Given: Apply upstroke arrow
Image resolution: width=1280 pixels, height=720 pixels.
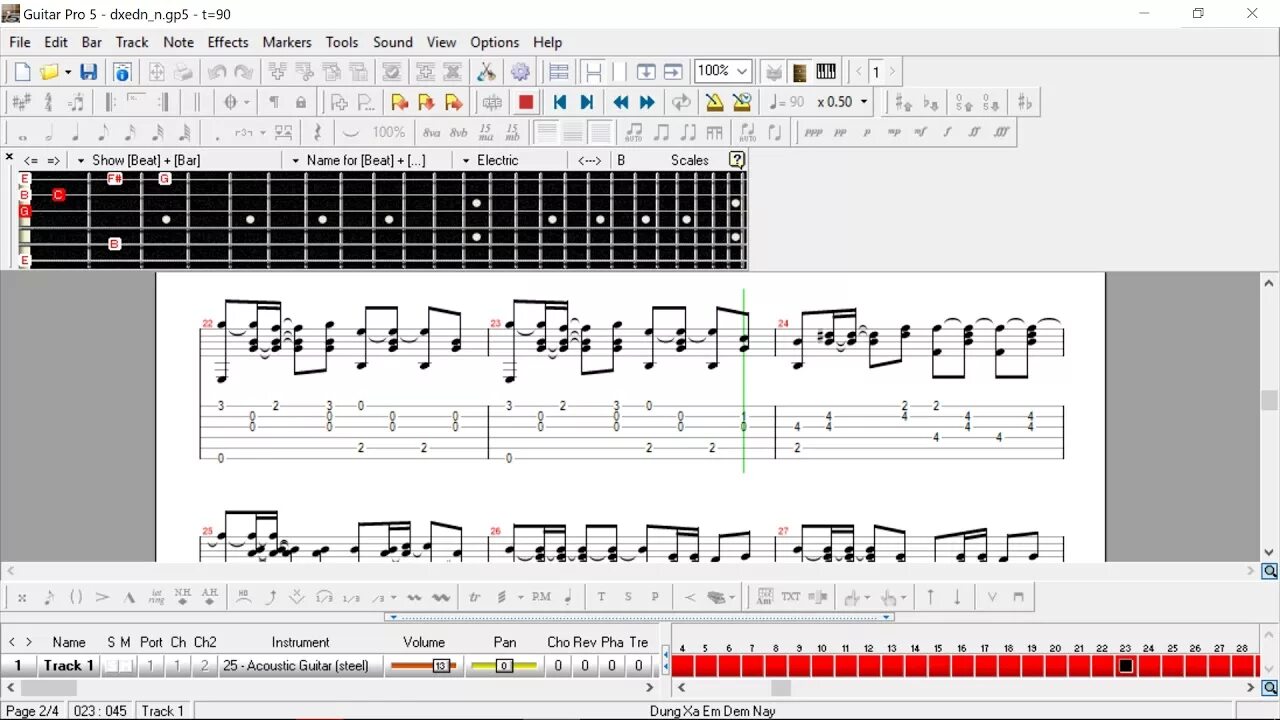Looking at the screenshot, I should (930, 597).
